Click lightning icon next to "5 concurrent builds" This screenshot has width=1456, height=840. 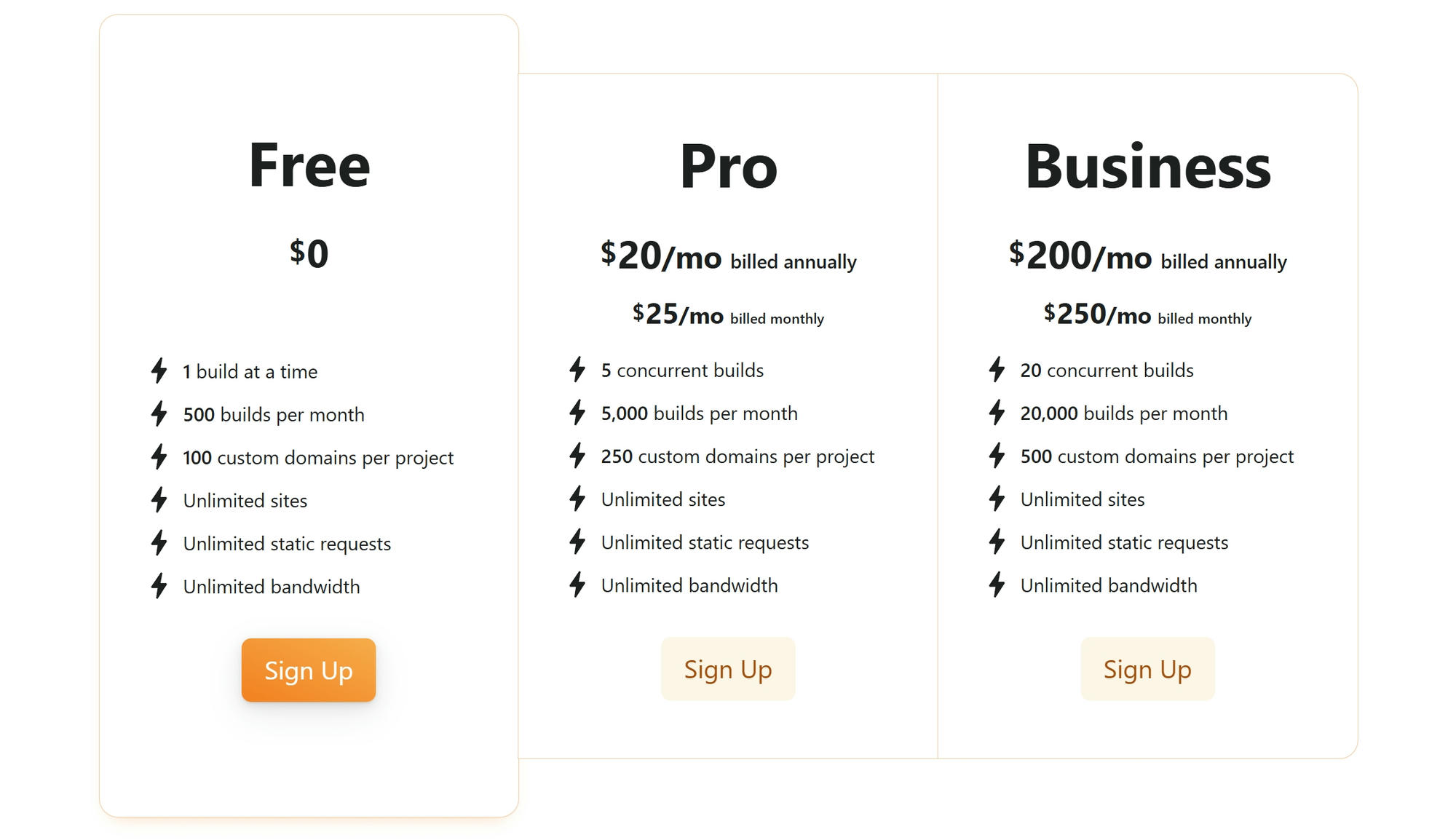tap(577, 370)
